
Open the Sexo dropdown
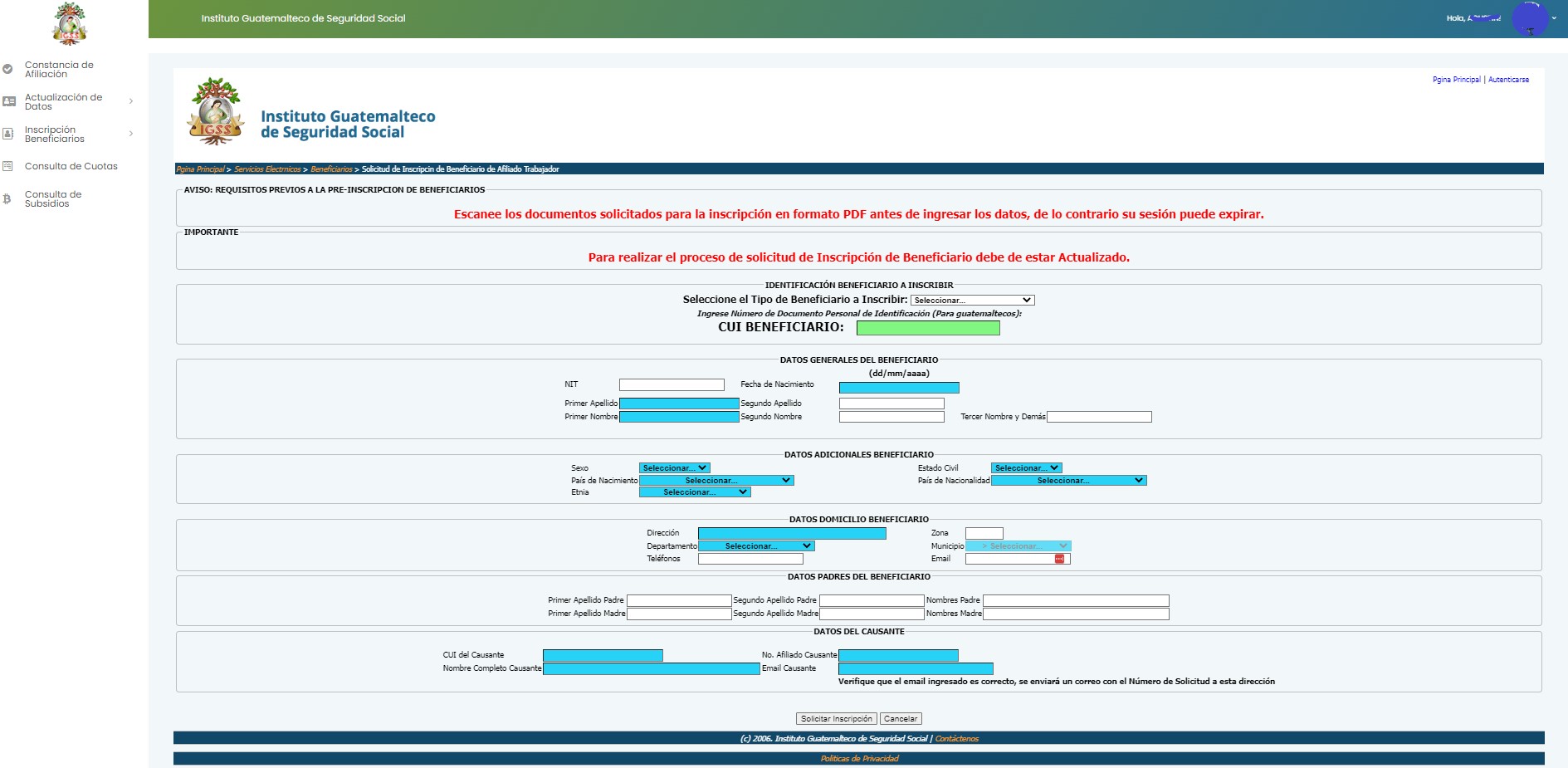674,468
